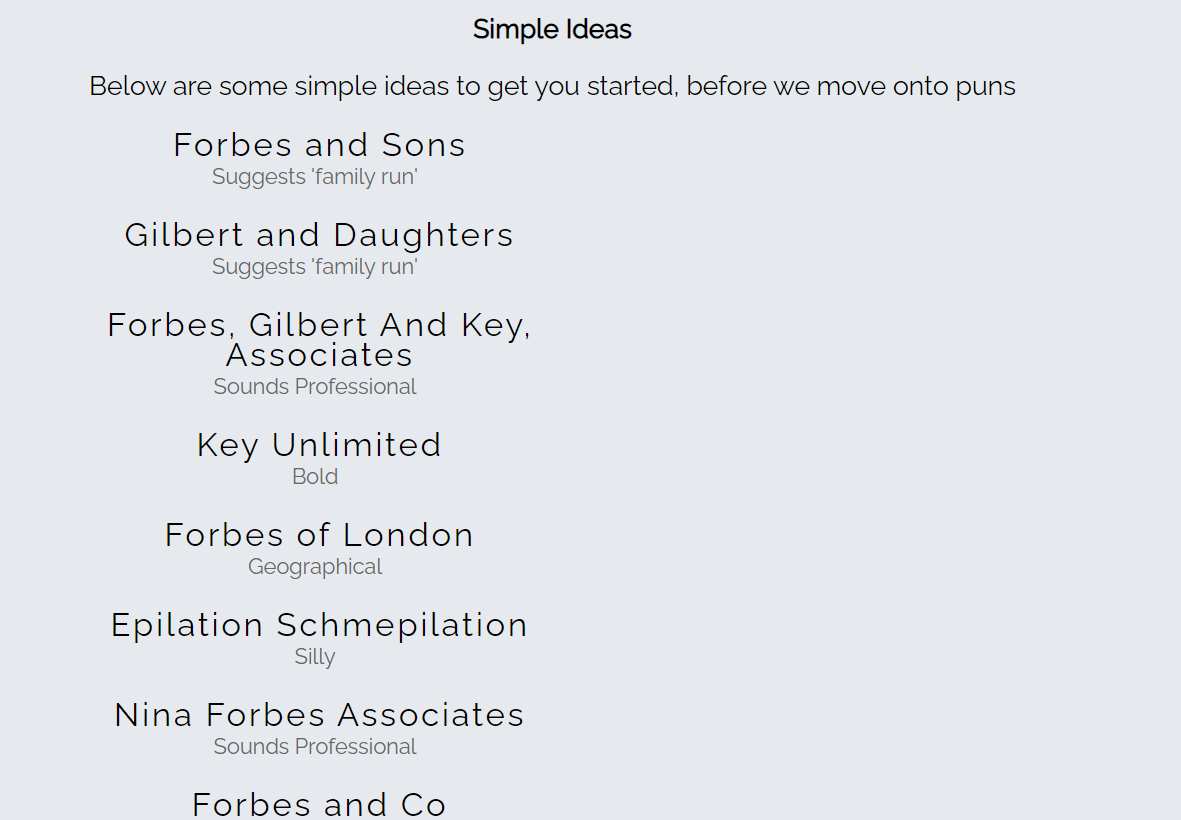Click 'Forbes, Gilbert And Key, Associates' name

point(319,339)
